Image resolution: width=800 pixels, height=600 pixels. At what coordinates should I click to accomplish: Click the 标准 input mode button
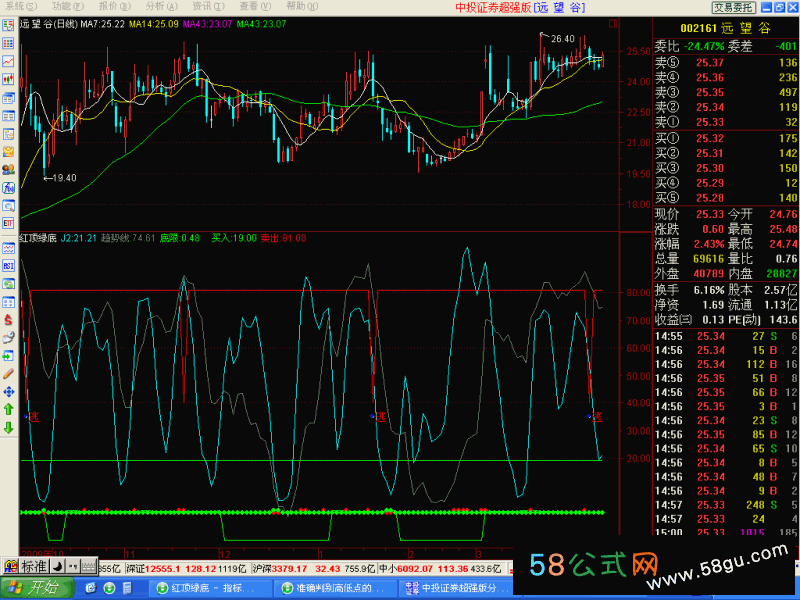[x=34, y=566]
